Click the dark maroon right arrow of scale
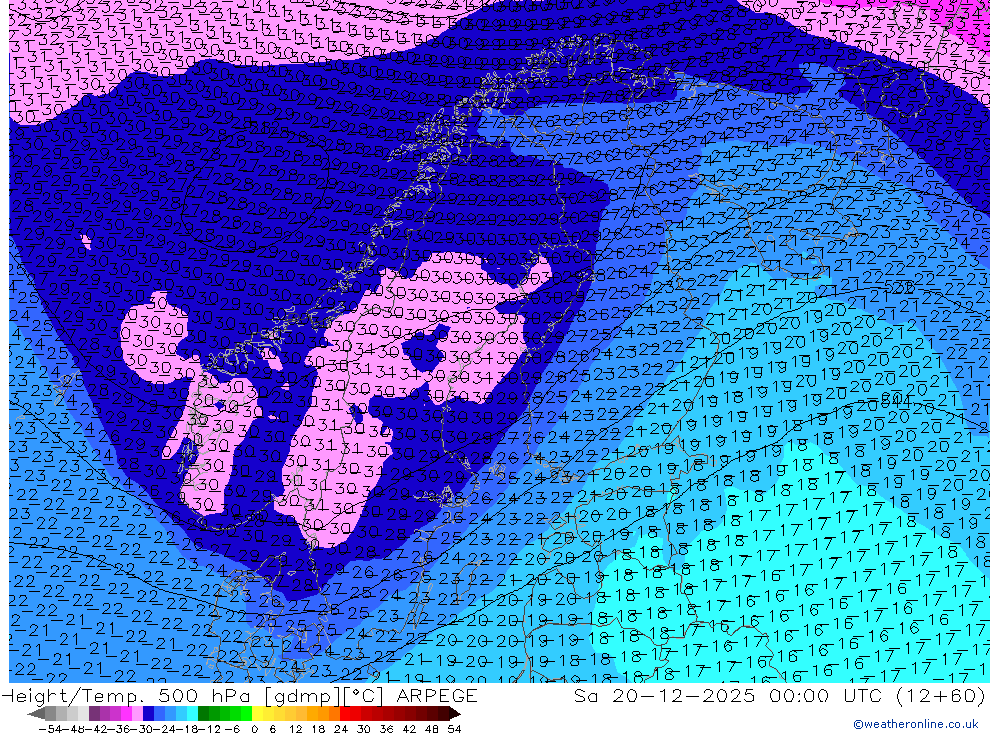Screen dimensions: 1000x733 coord(455,714)
